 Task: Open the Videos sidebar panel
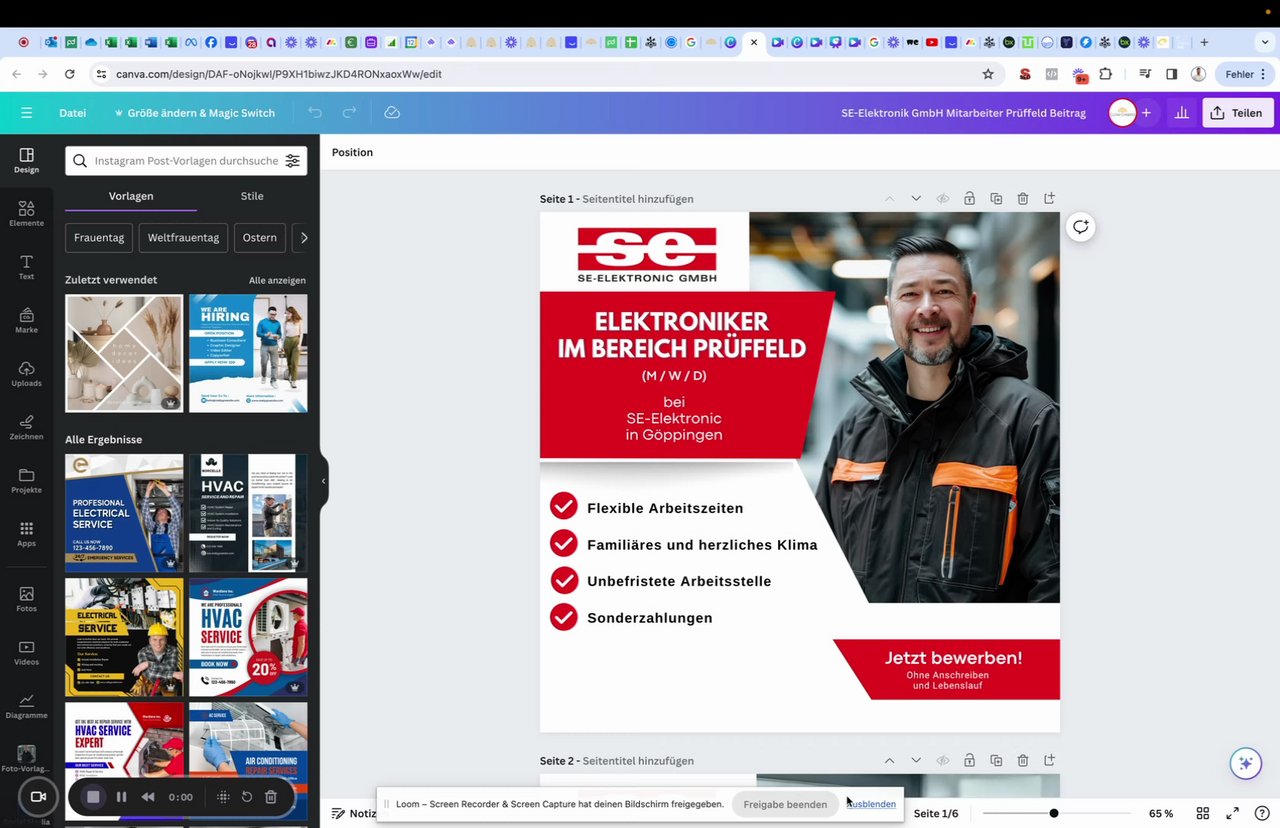pos(27,653)
